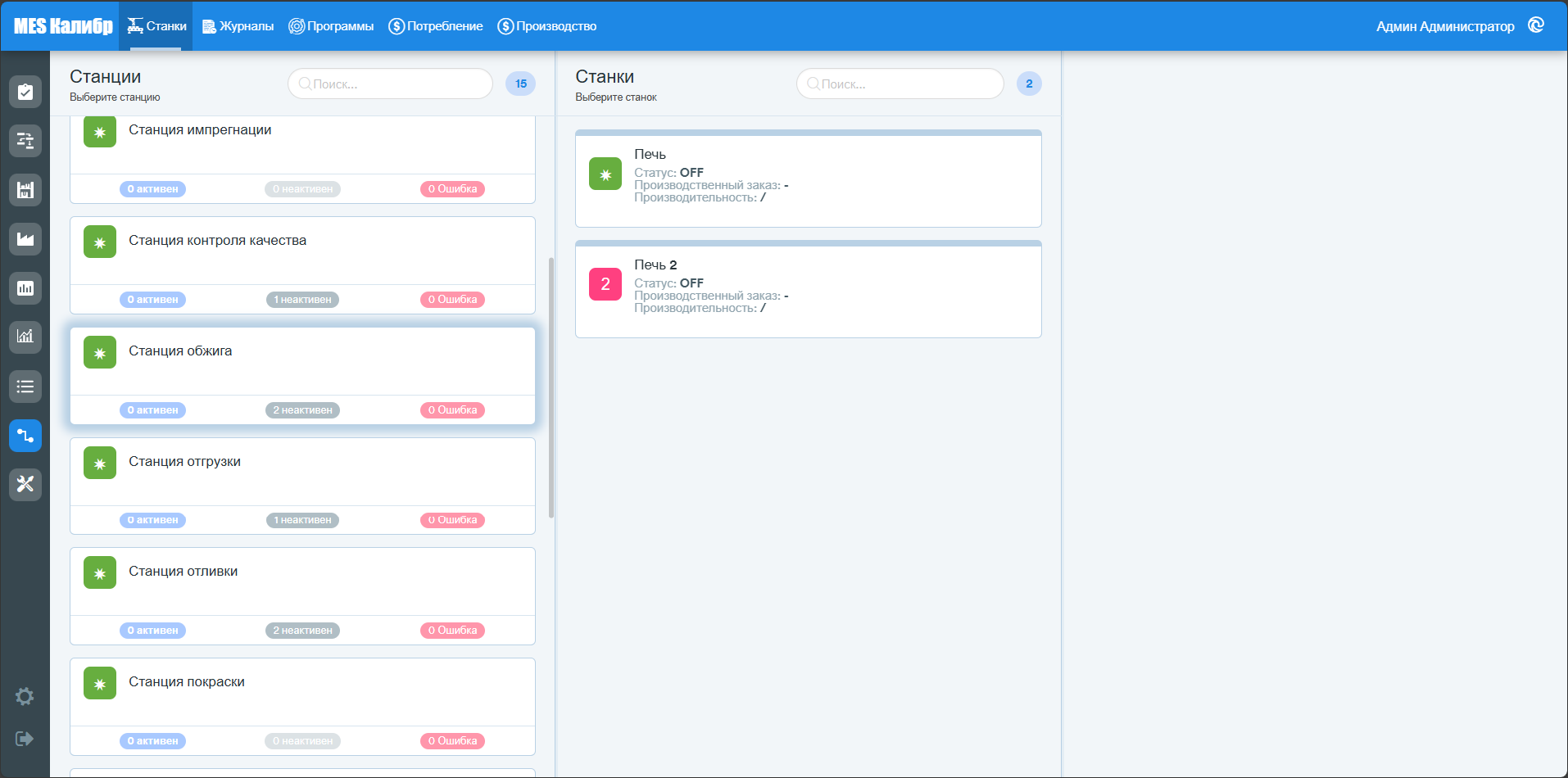Focus the Станции search field
Image resolution: width=1568 pixels, height=778 pixels.
[390, 84]
